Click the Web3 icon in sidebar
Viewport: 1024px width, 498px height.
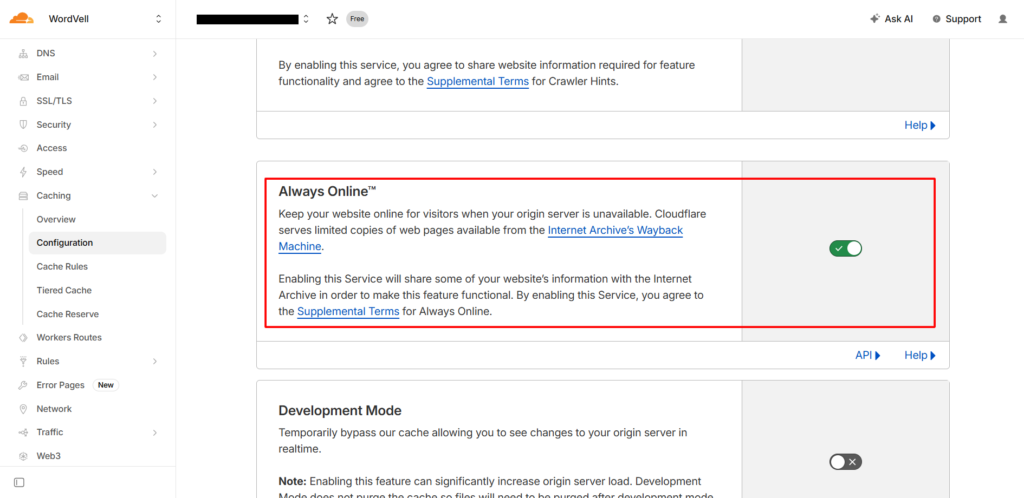[x=24, y=456]
